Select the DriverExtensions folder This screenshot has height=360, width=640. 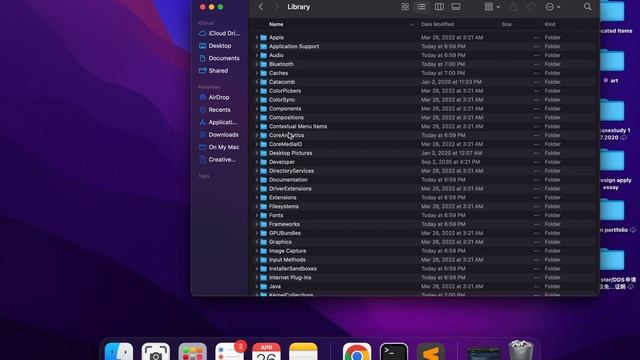(424, 189)
